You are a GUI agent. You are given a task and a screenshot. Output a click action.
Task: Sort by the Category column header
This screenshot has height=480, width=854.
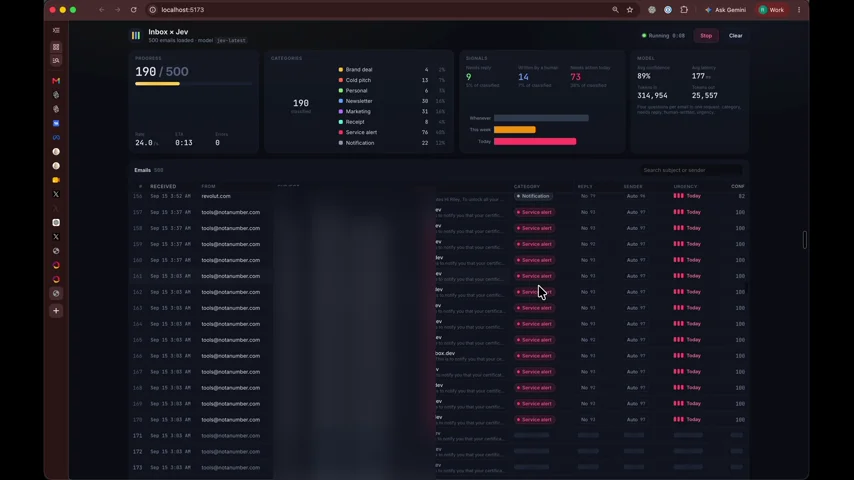coord(527,186)
